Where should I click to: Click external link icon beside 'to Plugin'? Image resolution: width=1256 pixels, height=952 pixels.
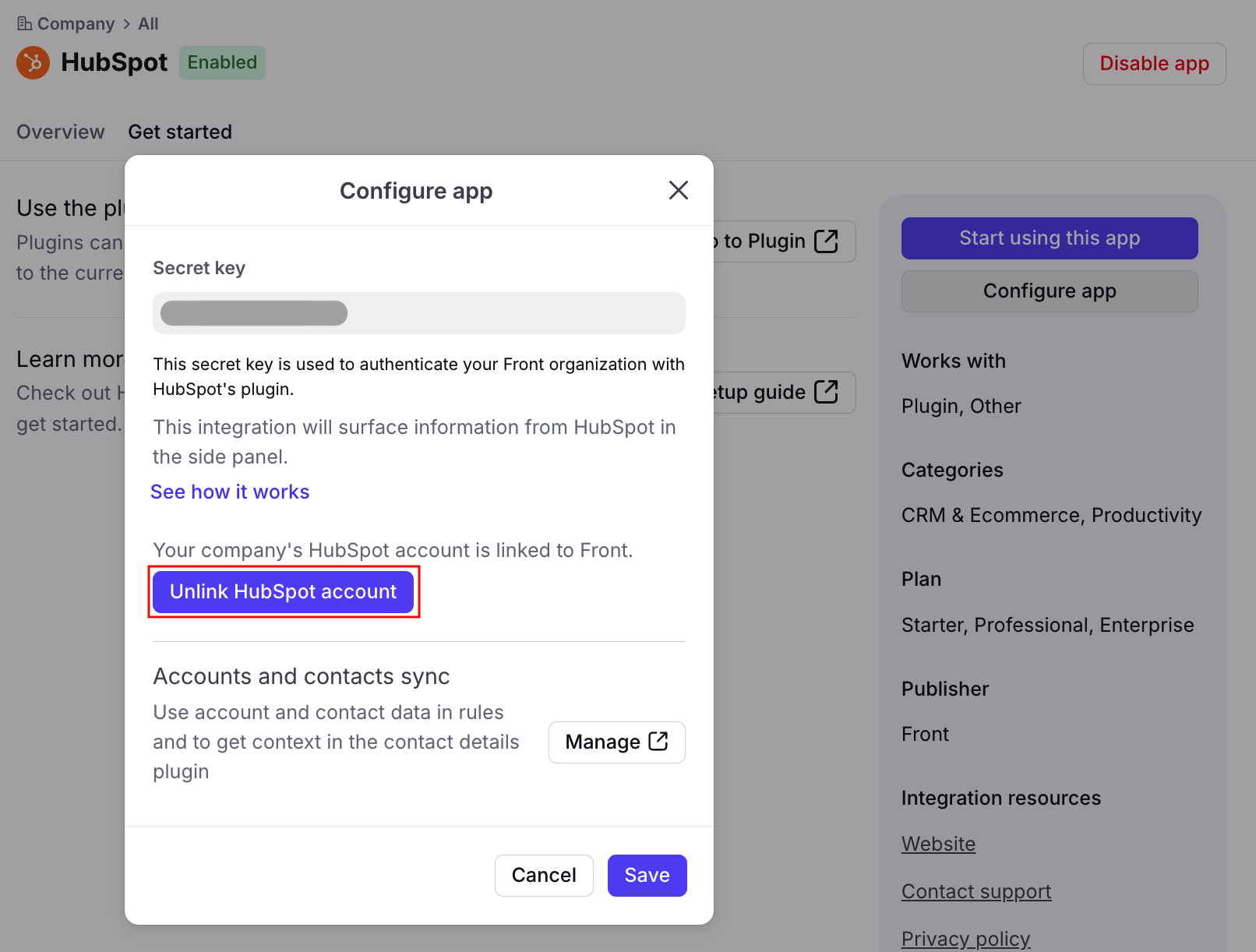pyautogui.click(x=826, y=242)
